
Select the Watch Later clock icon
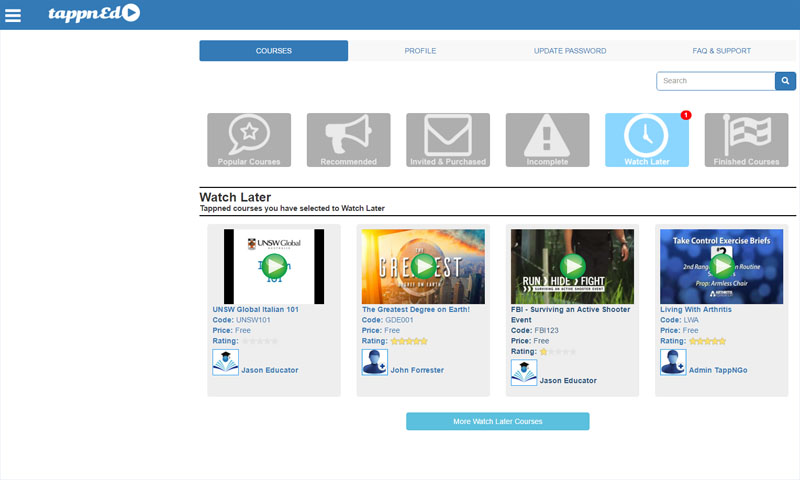tap(647, 140)
